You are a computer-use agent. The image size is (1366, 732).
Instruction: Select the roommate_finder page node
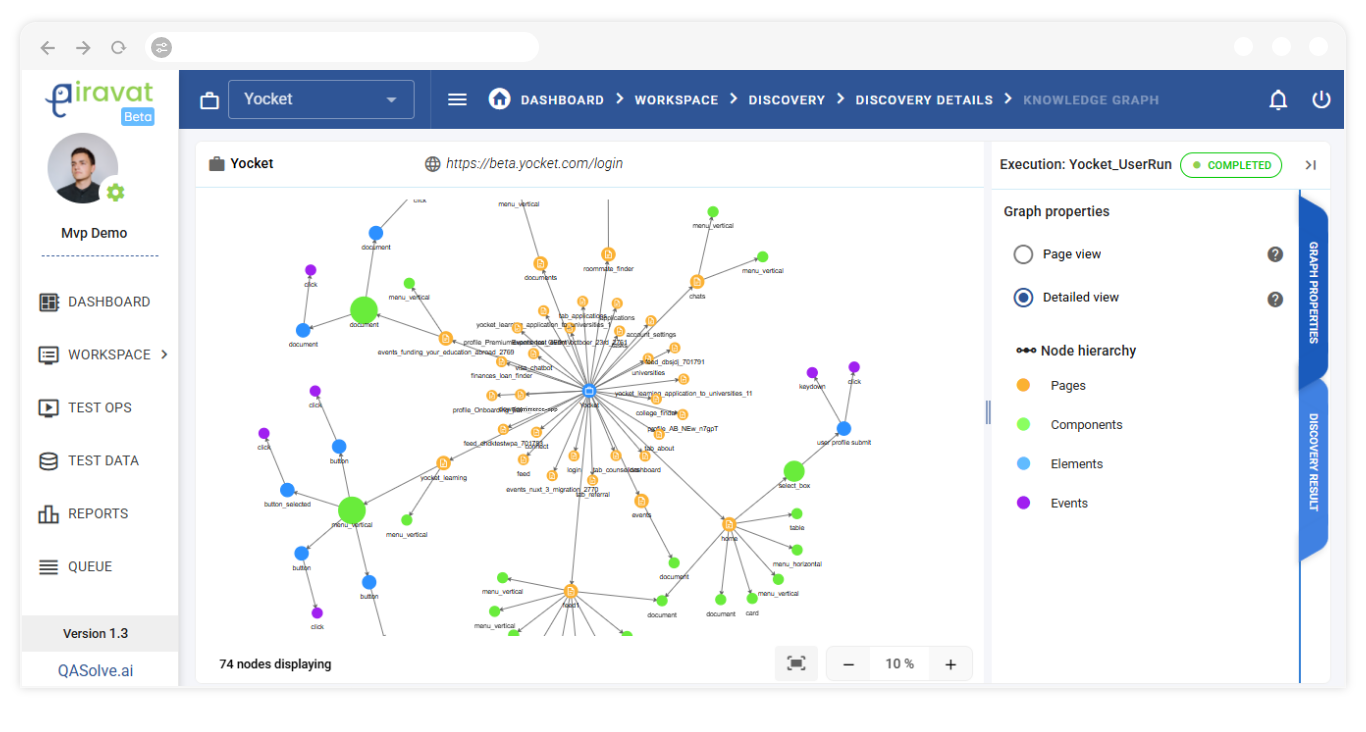point(608,254)
